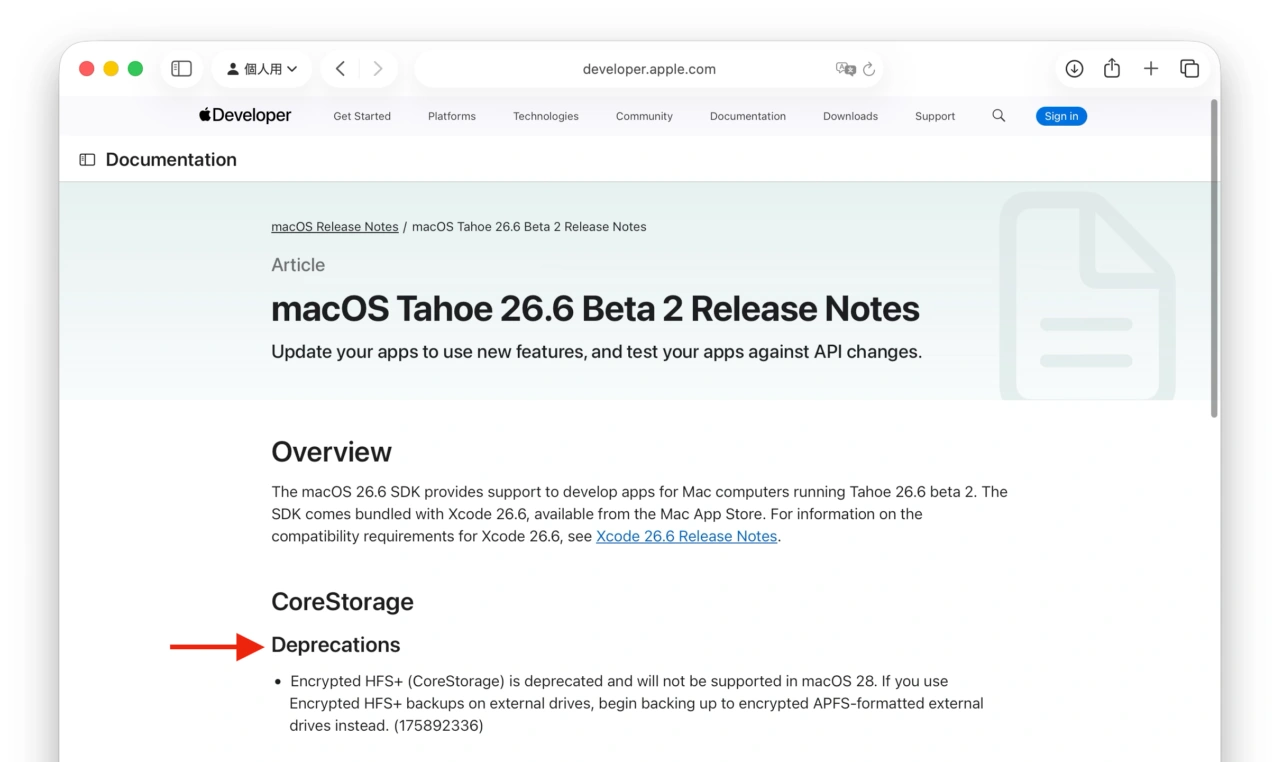Go forward with the forward arrow
1280x762 pixels.
tap(377, 69)
